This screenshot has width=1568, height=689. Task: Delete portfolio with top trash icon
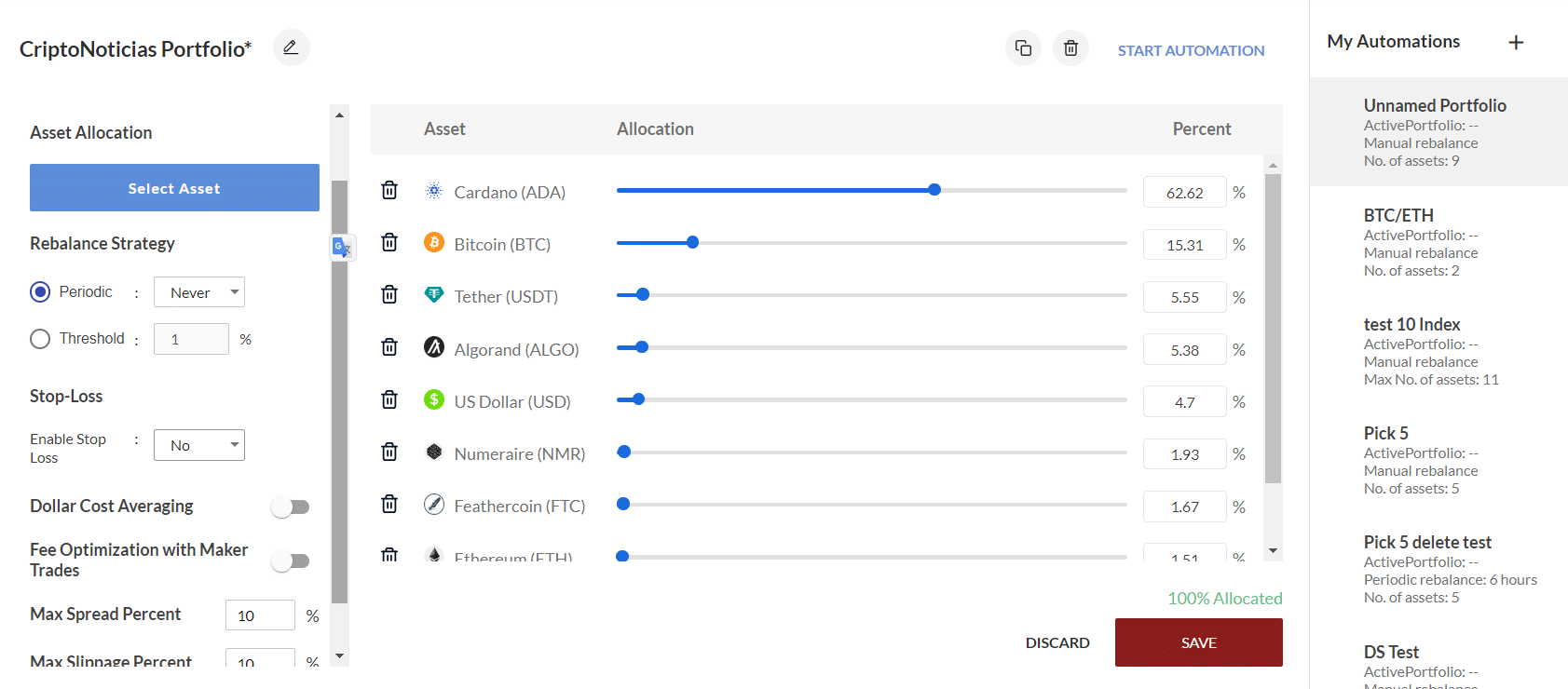pyautogui.click(x=1070, y=47)
